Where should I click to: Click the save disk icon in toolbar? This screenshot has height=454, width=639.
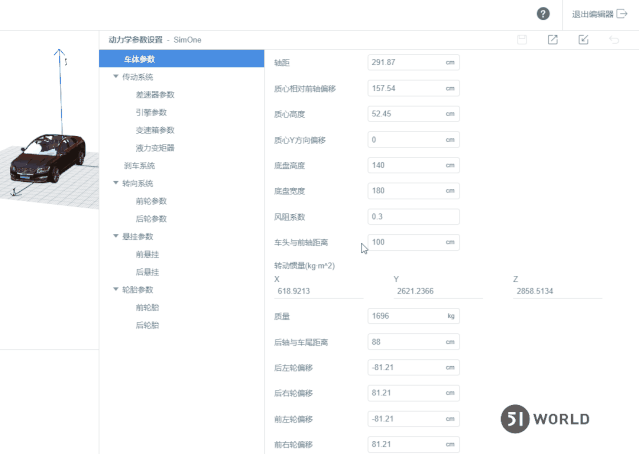tap(522, 40)
